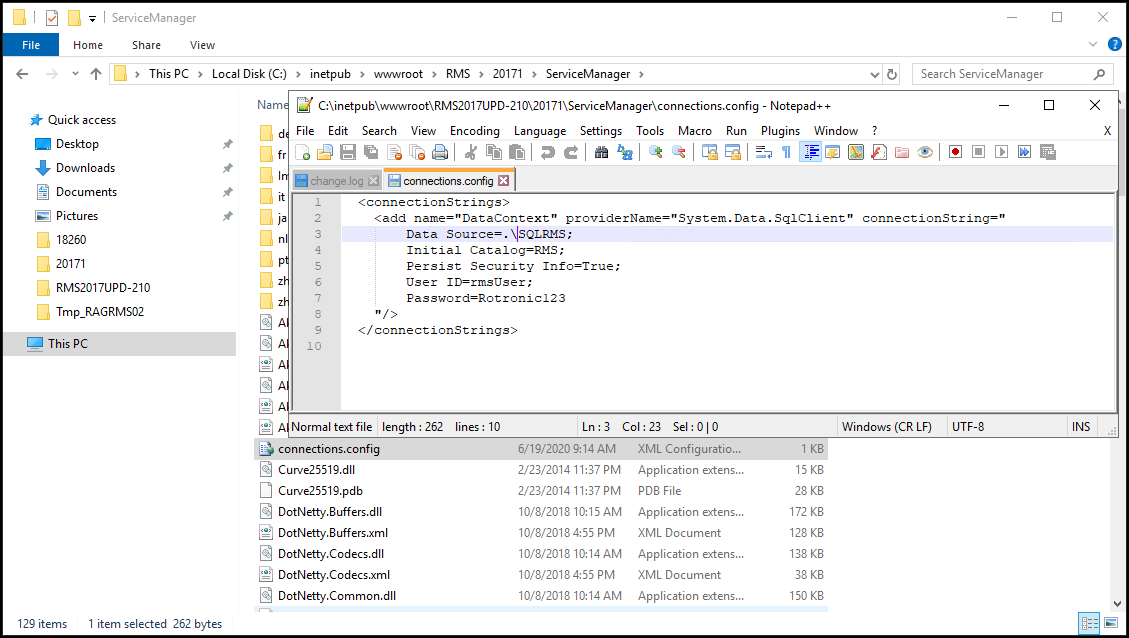The height and width of the screenshot is (638, 1129).
Task: Click the Save All toolbar icon
Action: tap(371, 153)
